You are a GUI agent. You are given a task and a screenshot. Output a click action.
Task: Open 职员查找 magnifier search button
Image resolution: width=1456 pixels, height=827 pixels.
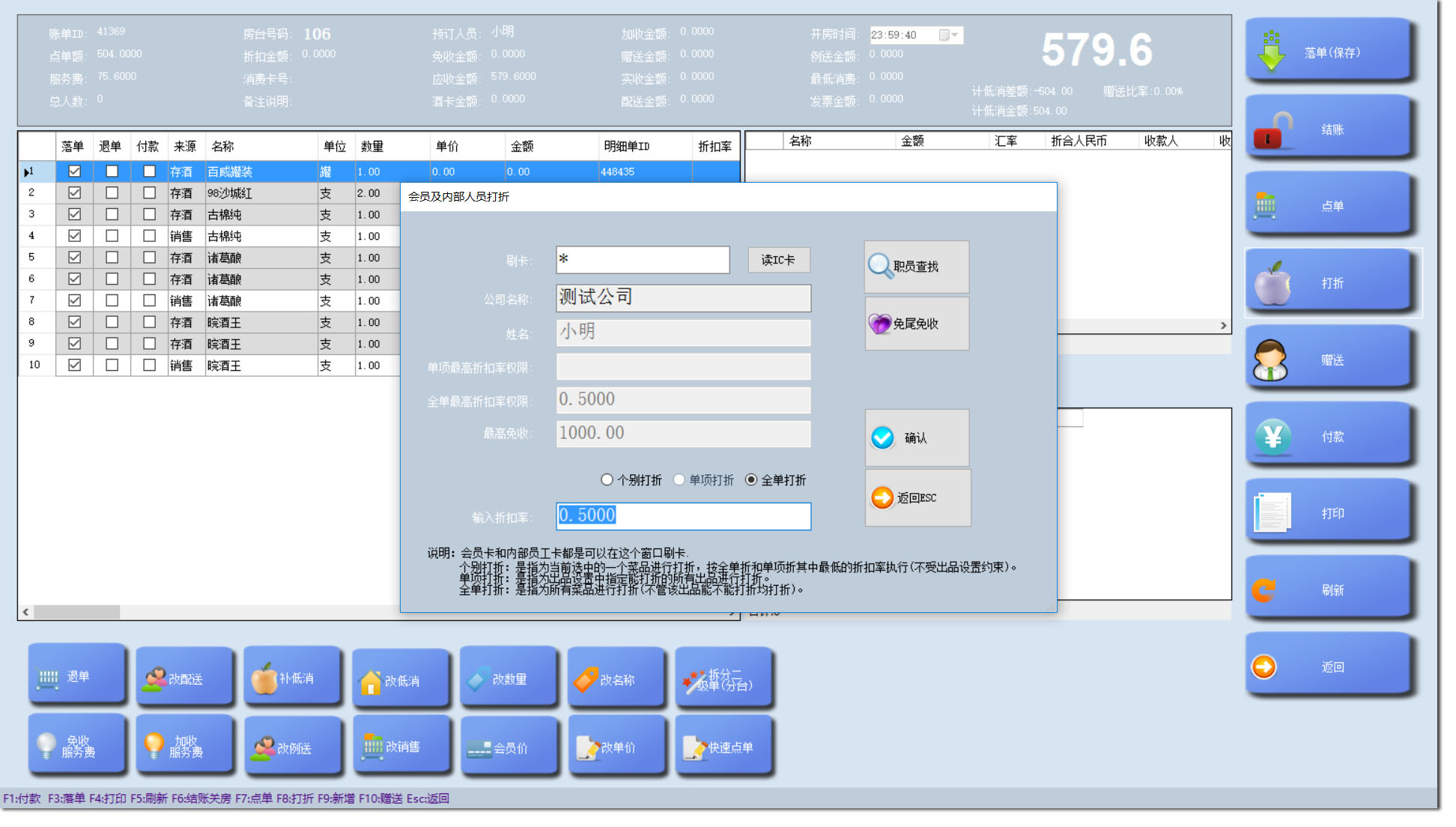click(916, 267)
